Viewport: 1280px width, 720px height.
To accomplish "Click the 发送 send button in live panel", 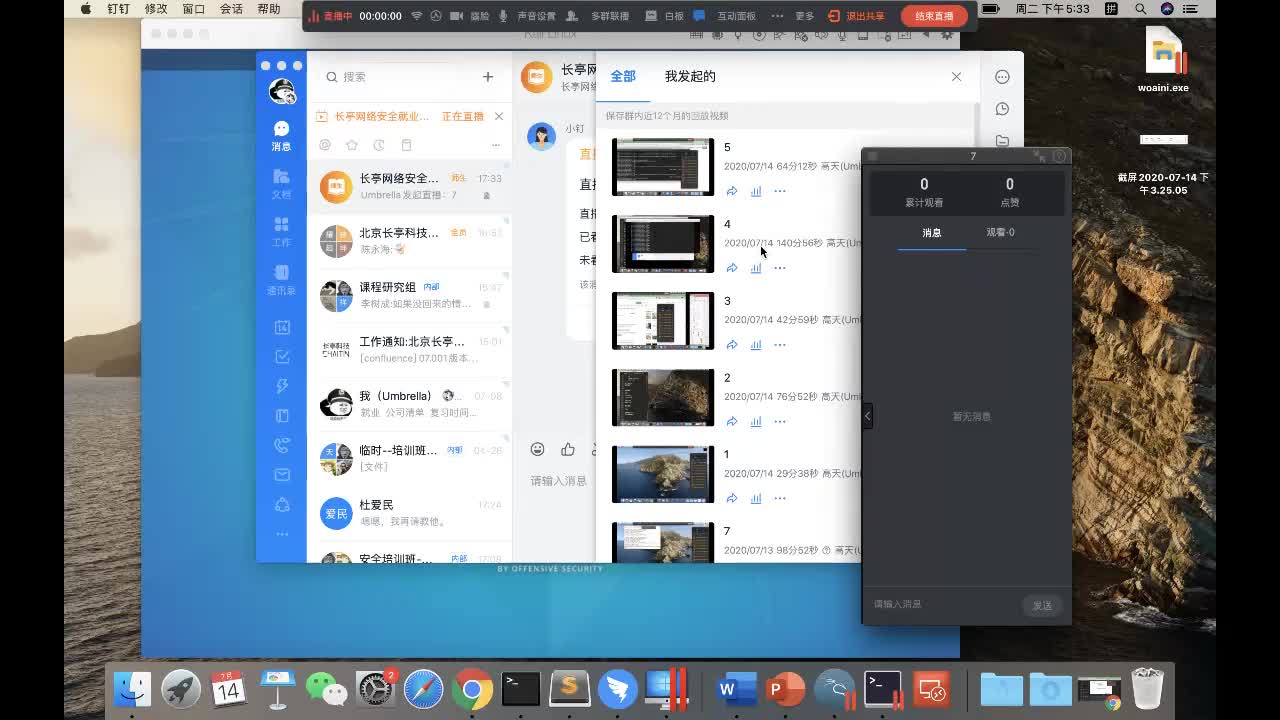I will [1042, 605].
